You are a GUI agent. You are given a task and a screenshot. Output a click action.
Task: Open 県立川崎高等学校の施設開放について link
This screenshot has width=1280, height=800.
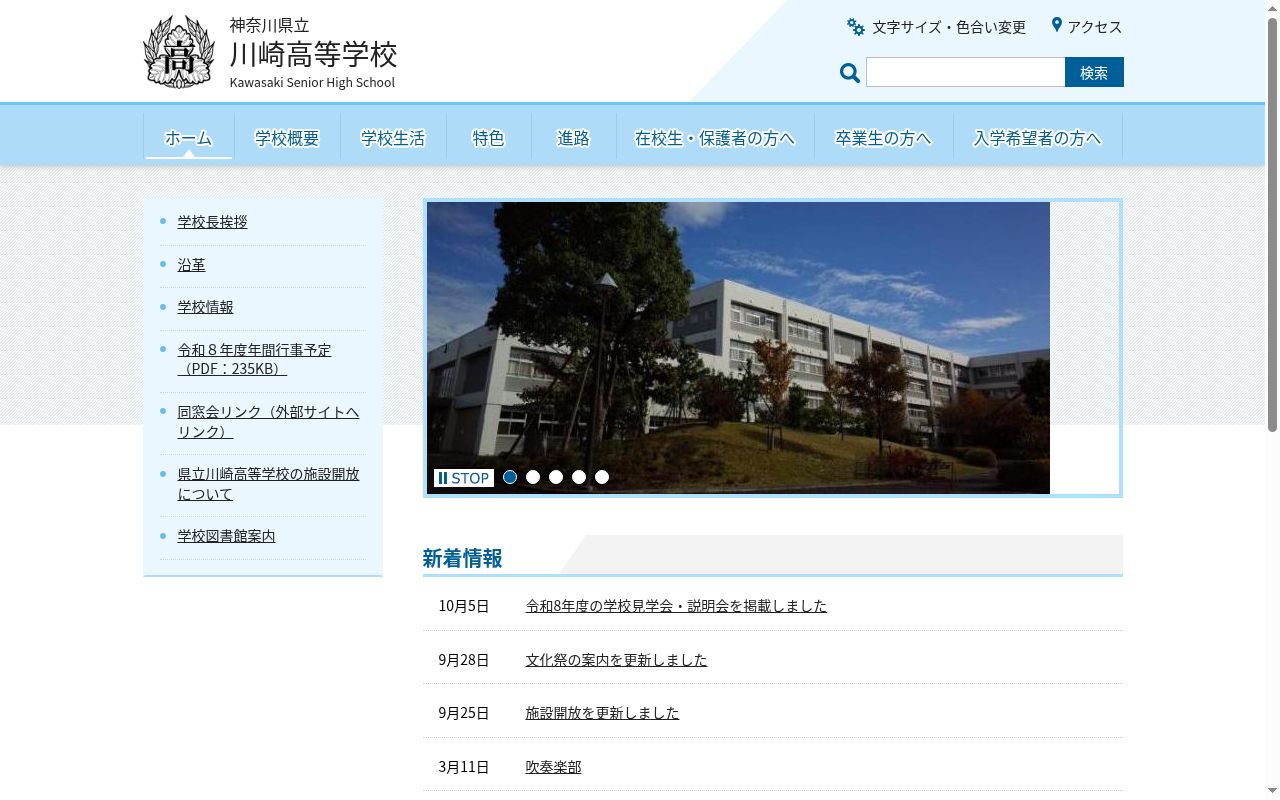click(268, 483)
